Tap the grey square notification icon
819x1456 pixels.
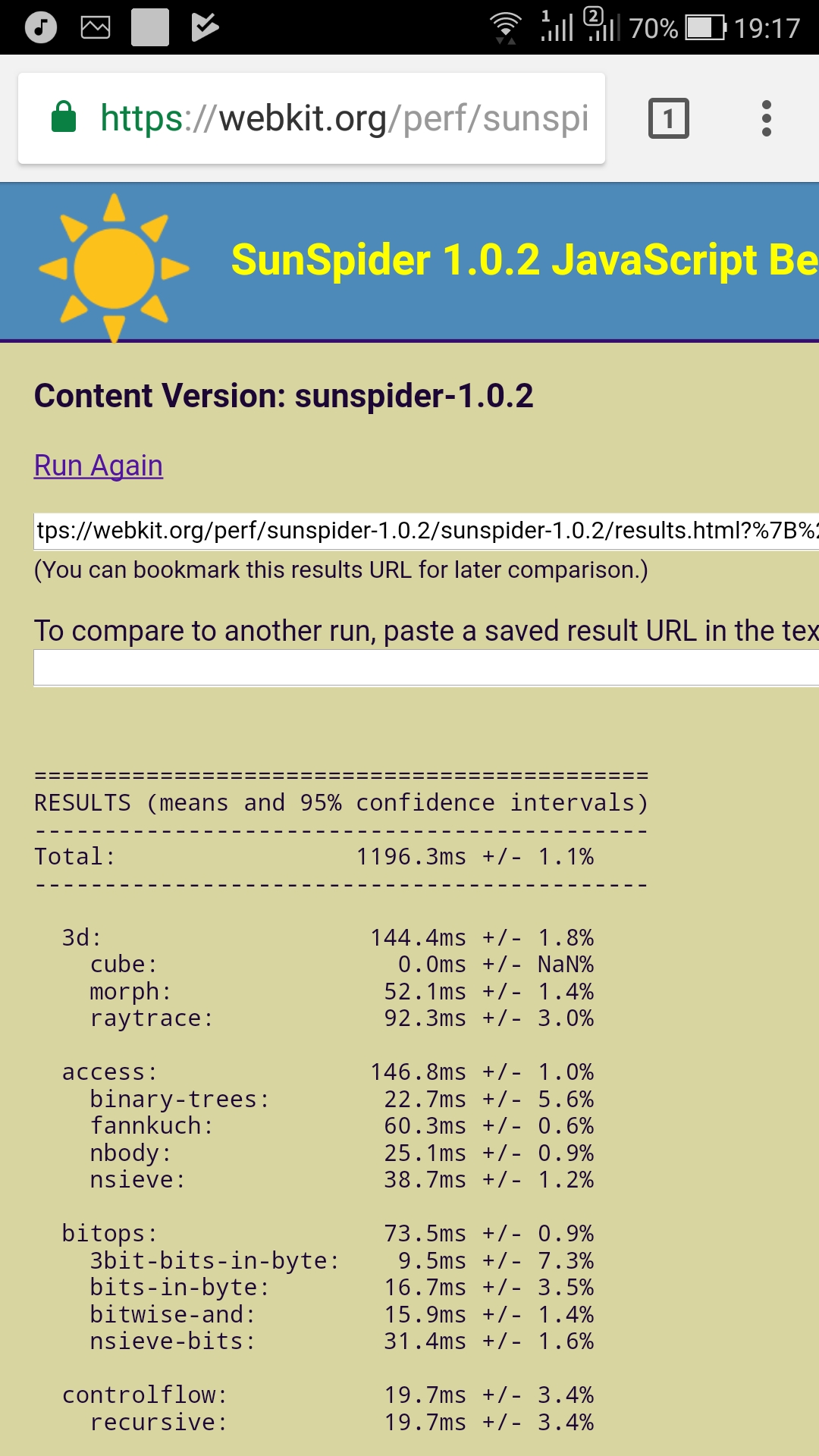click(x=150, y=28)
